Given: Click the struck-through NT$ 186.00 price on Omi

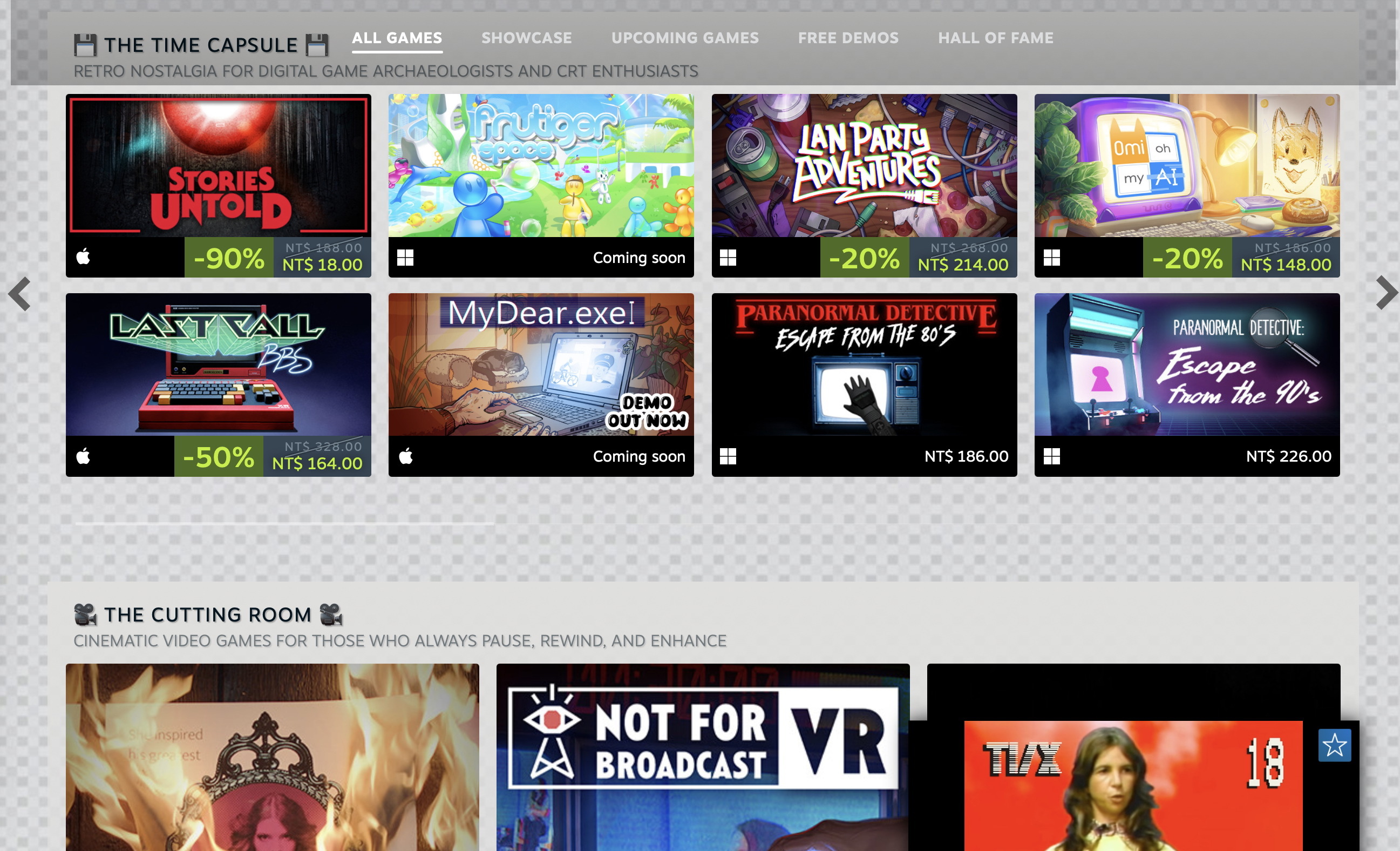Looking at the screenshot, I should tap(1293, 247).
